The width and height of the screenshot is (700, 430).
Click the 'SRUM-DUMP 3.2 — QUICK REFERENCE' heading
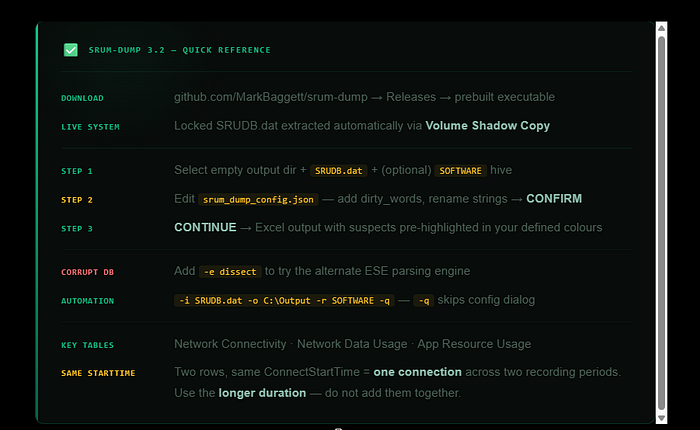pos(179,50)
